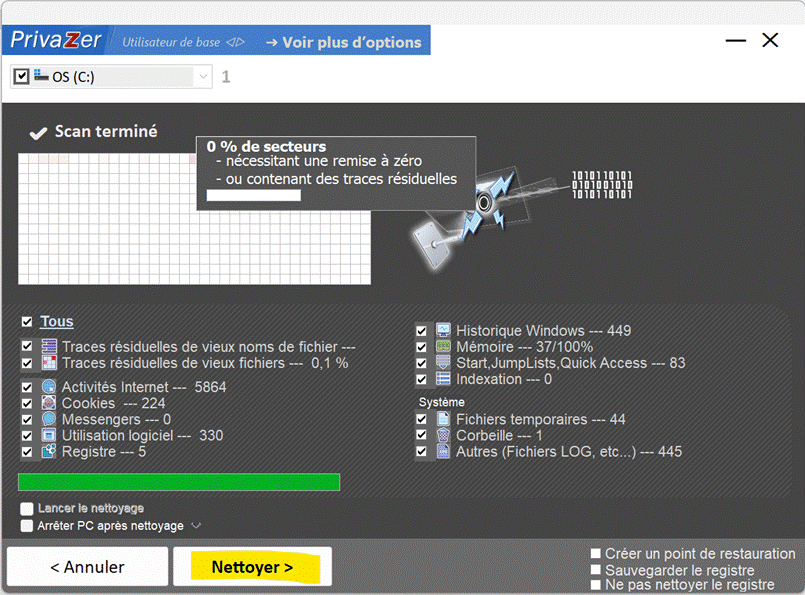
Task: Click the user level switch arrows icon
Action: point(236,42)
